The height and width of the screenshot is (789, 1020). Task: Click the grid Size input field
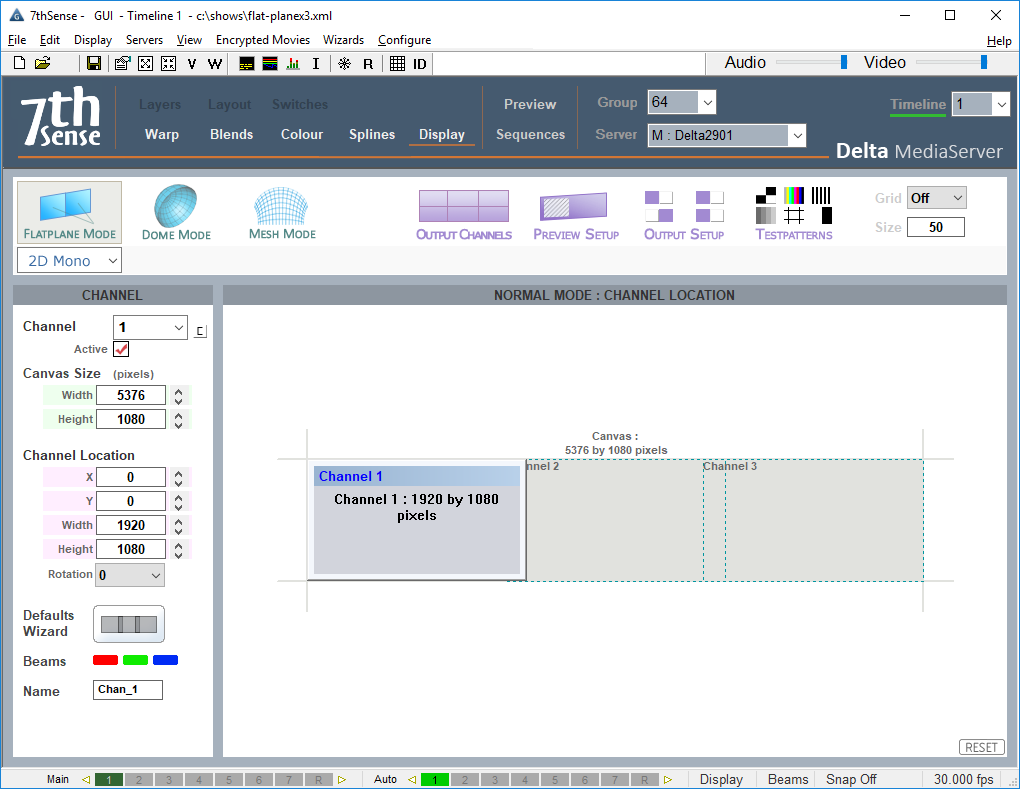(x=935, y=227)
